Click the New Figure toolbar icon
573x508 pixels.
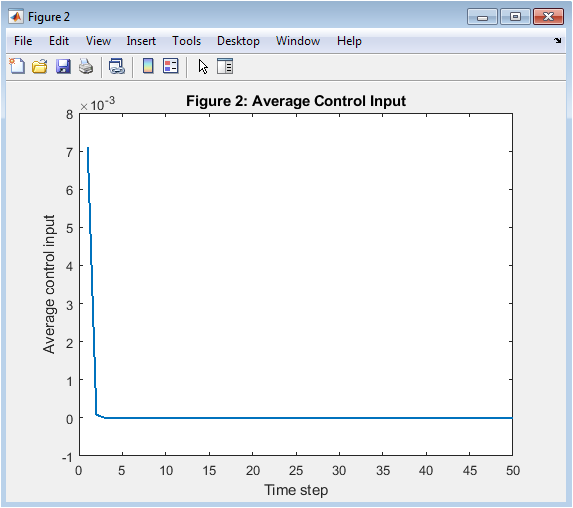coord(17,67)
